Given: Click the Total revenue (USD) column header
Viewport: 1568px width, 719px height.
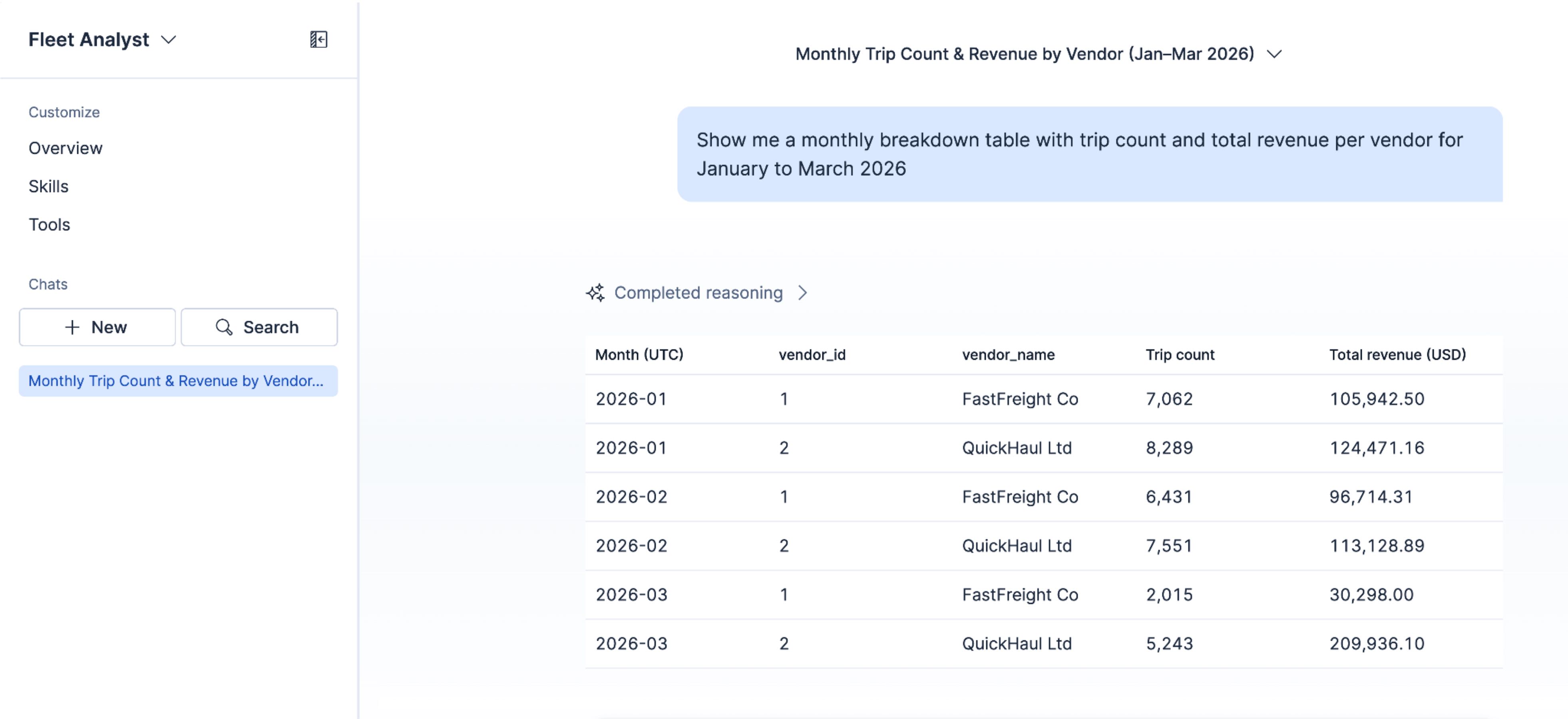Looking at the screenshot, I should click(x=1397, y=355).
